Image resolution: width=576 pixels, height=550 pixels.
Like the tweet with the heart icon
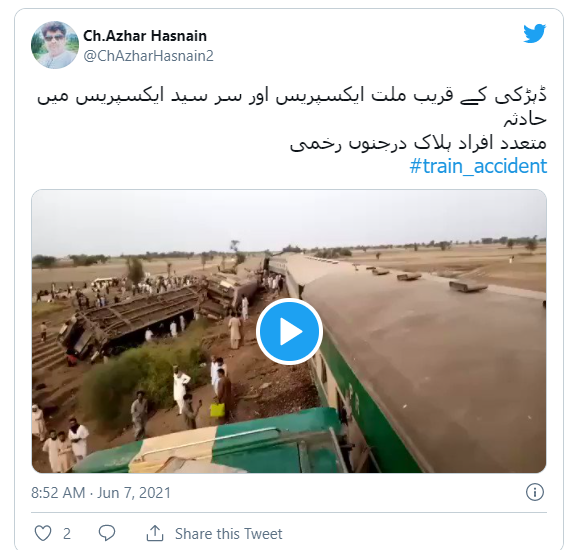43,533
